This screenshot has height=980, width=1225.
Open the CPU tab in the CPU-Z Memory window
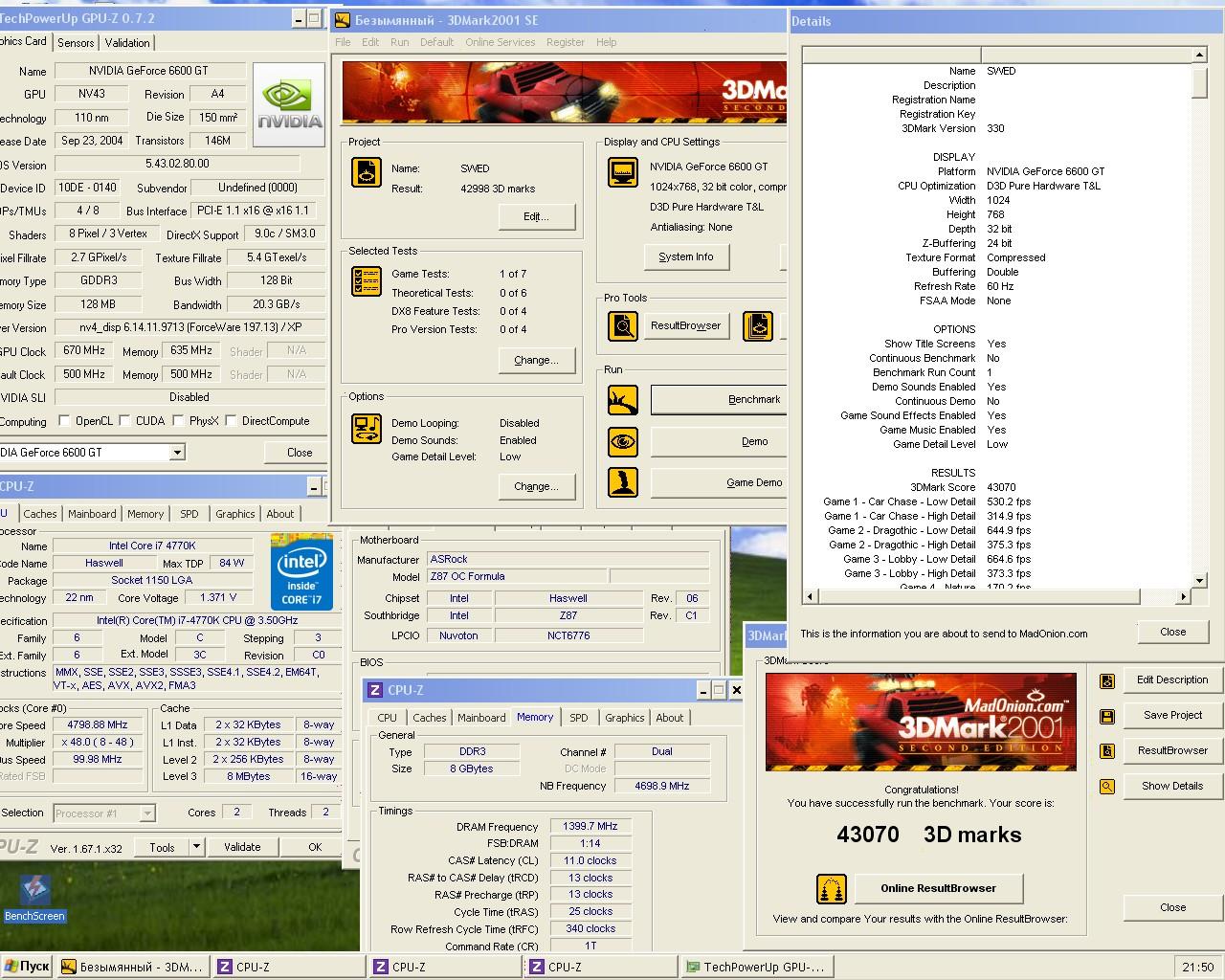tap(387, 718)
